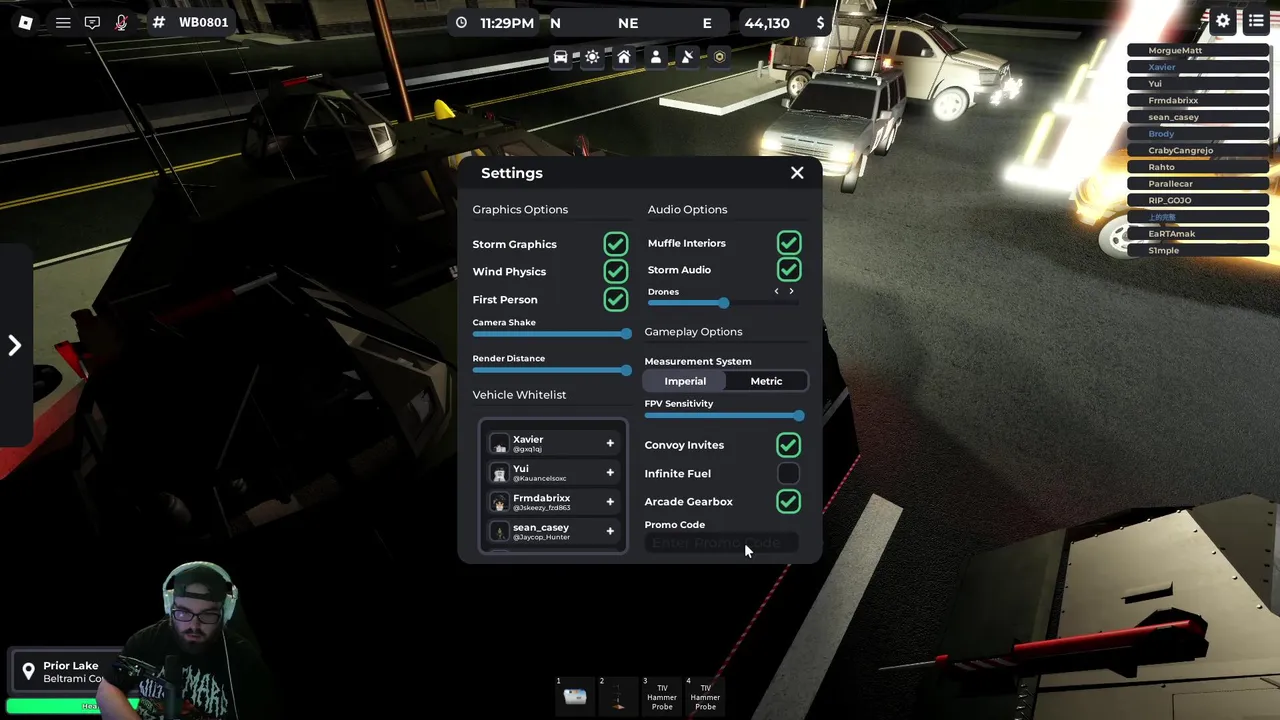Add Yui to vehicle whitelist
Image resolution: width=1280 pixels, height=720 pixels.
[610, 472]
